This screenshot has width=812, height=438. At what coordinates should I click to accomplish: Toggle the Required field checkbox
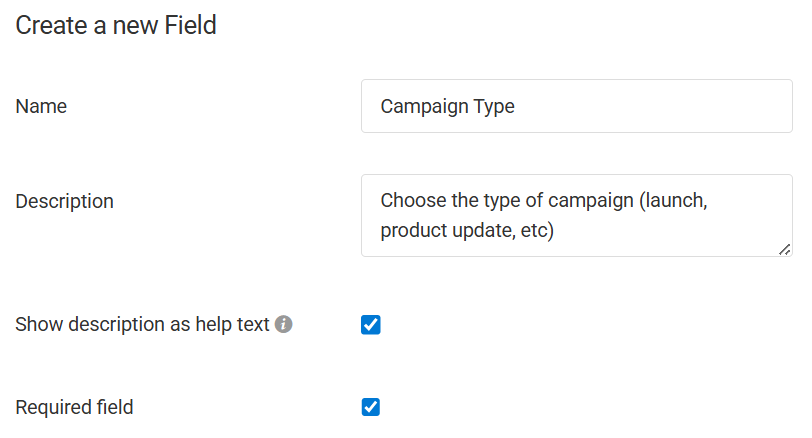click(371, 407)
